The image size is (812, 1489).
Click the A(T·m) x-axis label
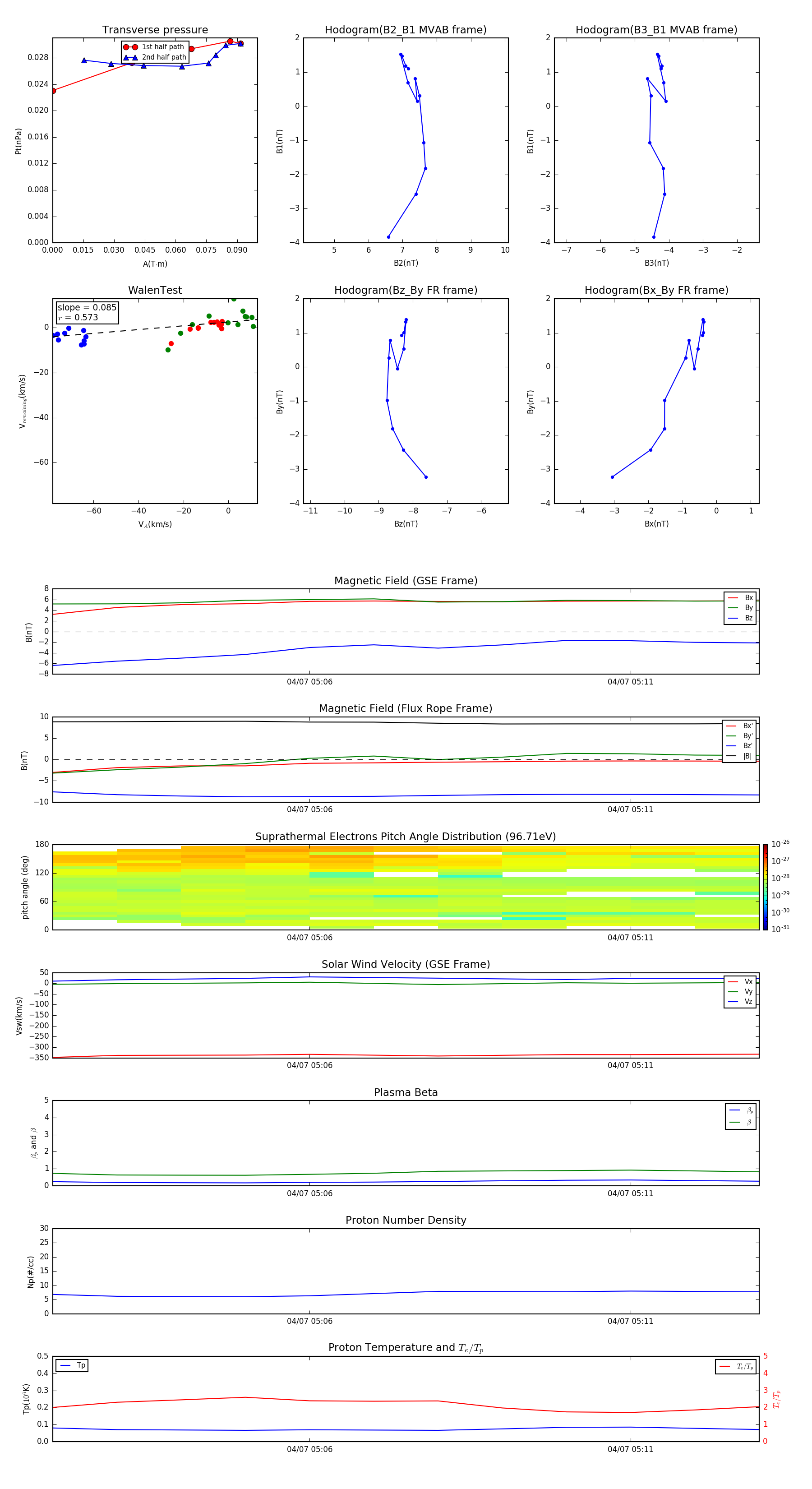coord(155,264)
